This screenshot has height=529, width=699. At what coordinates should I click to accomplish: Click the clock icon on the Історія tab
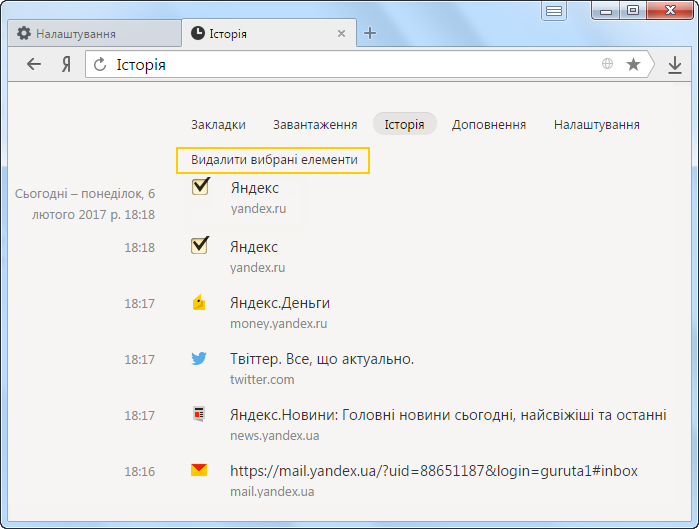197,33
